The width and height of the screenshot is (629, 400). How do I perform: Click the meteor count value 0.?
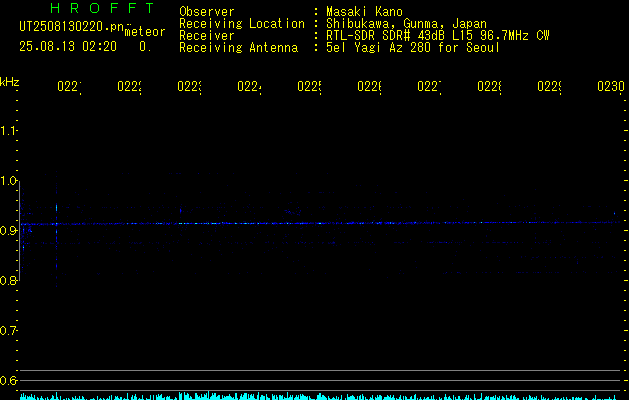pyautogui.click(x=145, y=46)
